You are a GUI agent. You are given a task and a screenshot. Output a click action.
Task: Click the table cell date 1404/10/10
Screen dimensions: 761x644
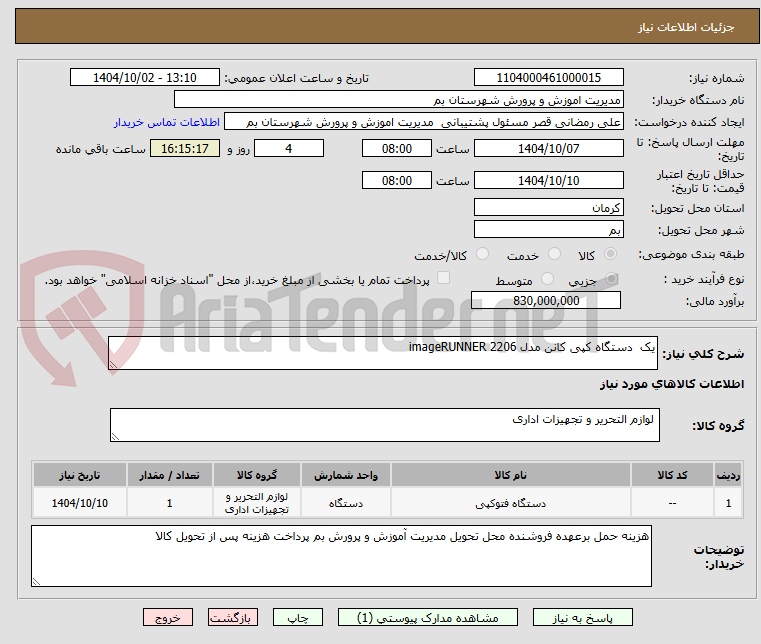point(80,503)
